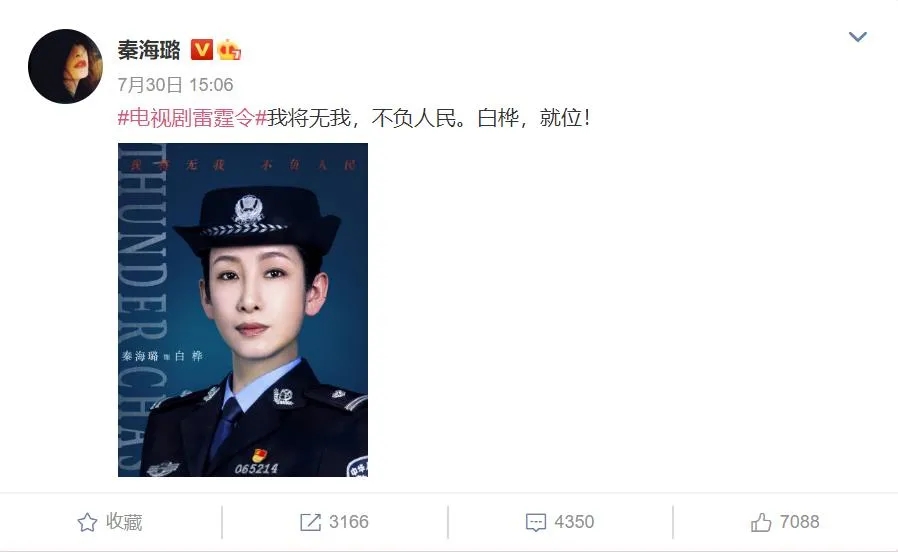Click the comment bubble icon

536,522
